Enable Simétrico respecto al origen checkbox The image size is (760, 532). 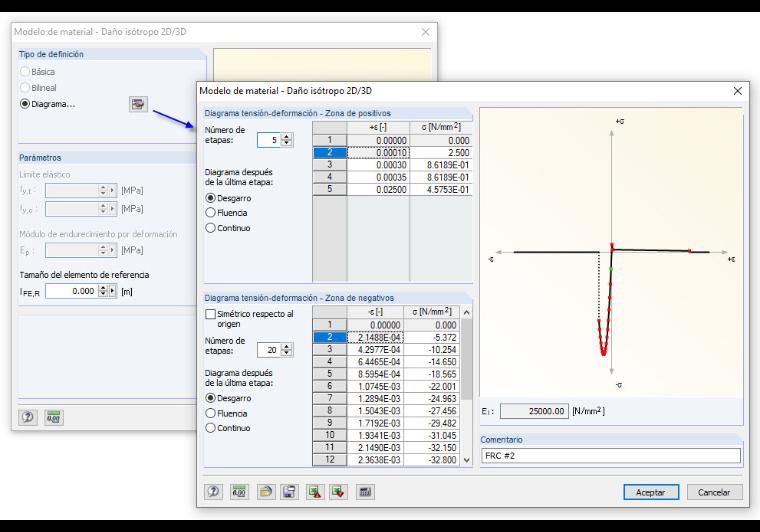pos(210,314)
